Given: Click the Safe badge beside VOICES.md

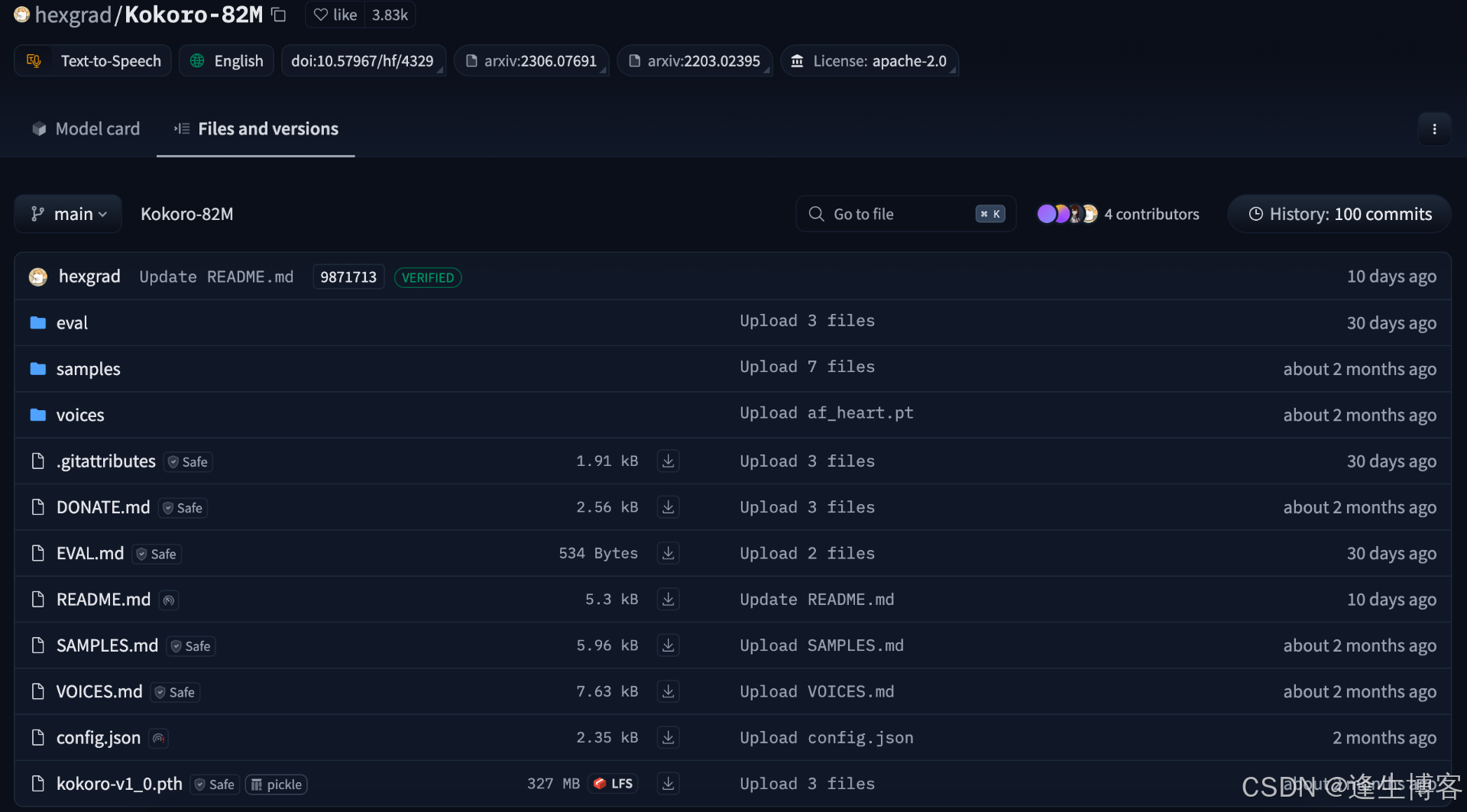Looking at the screenshot, I should coord(175,692).
